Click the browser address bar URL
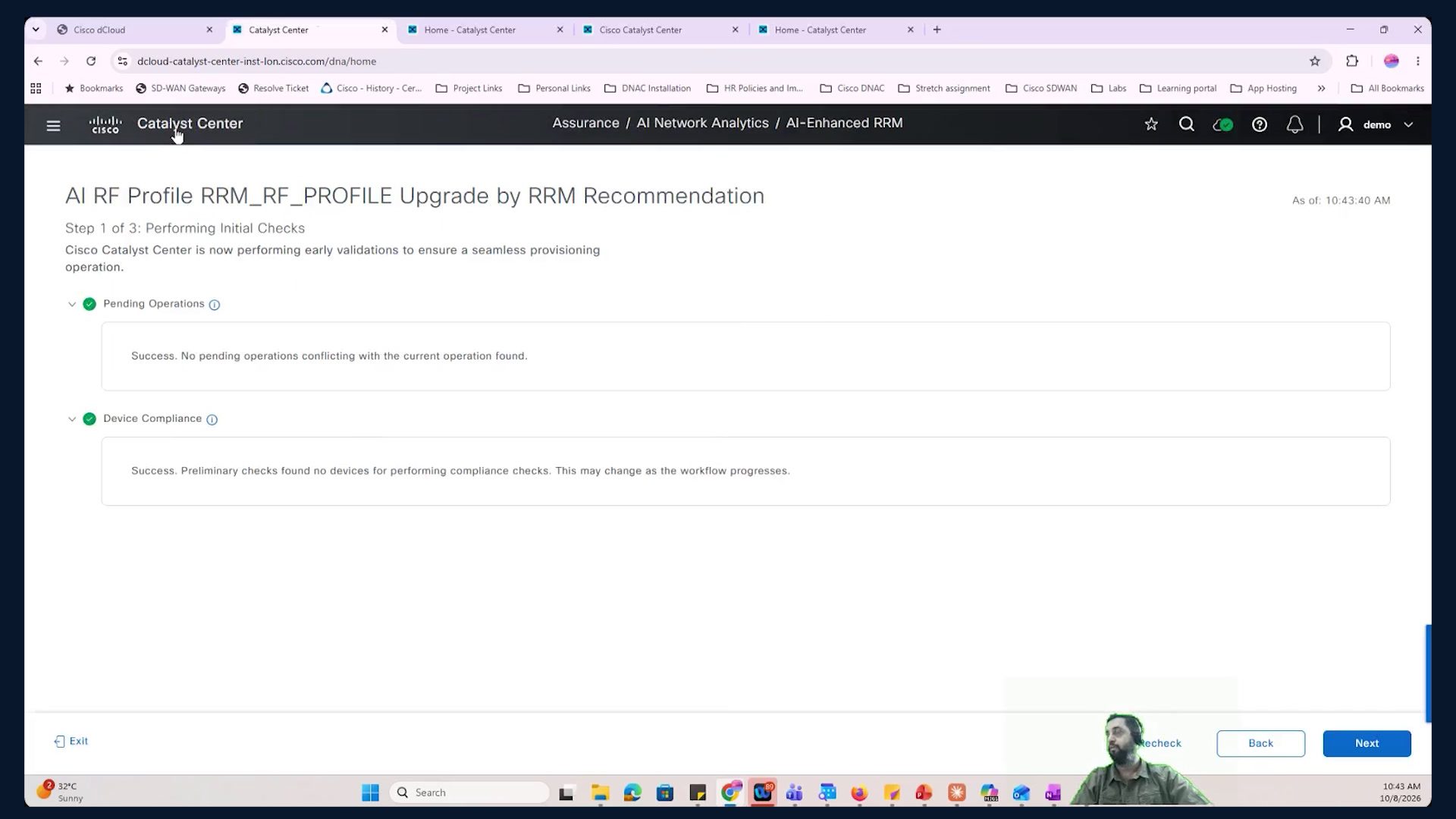 coord(256,61)
